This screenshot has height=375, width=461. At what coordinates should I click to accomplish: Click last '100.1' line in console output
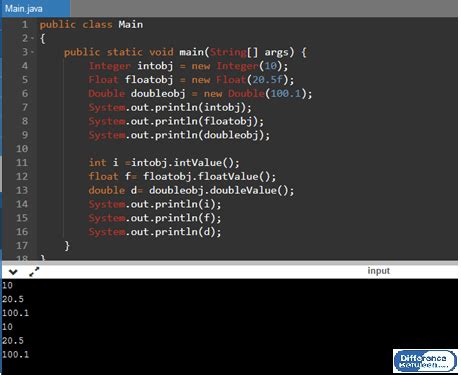click(x=16, y=354)
